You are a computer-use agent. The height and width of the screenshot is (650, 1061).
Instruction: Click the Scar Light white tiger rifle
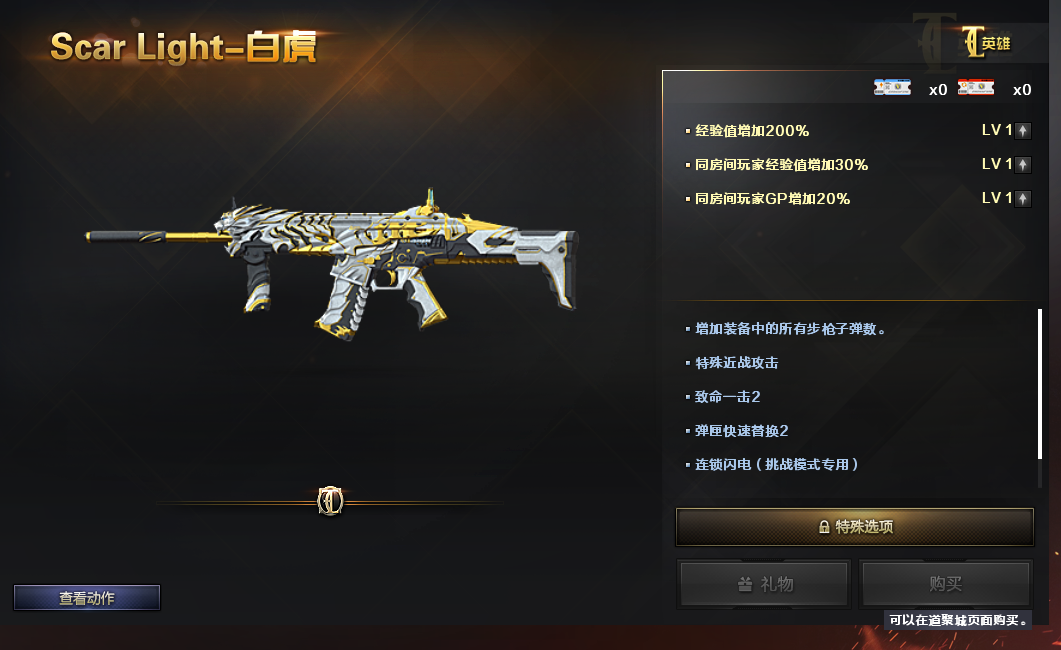(x=332, y=264)
